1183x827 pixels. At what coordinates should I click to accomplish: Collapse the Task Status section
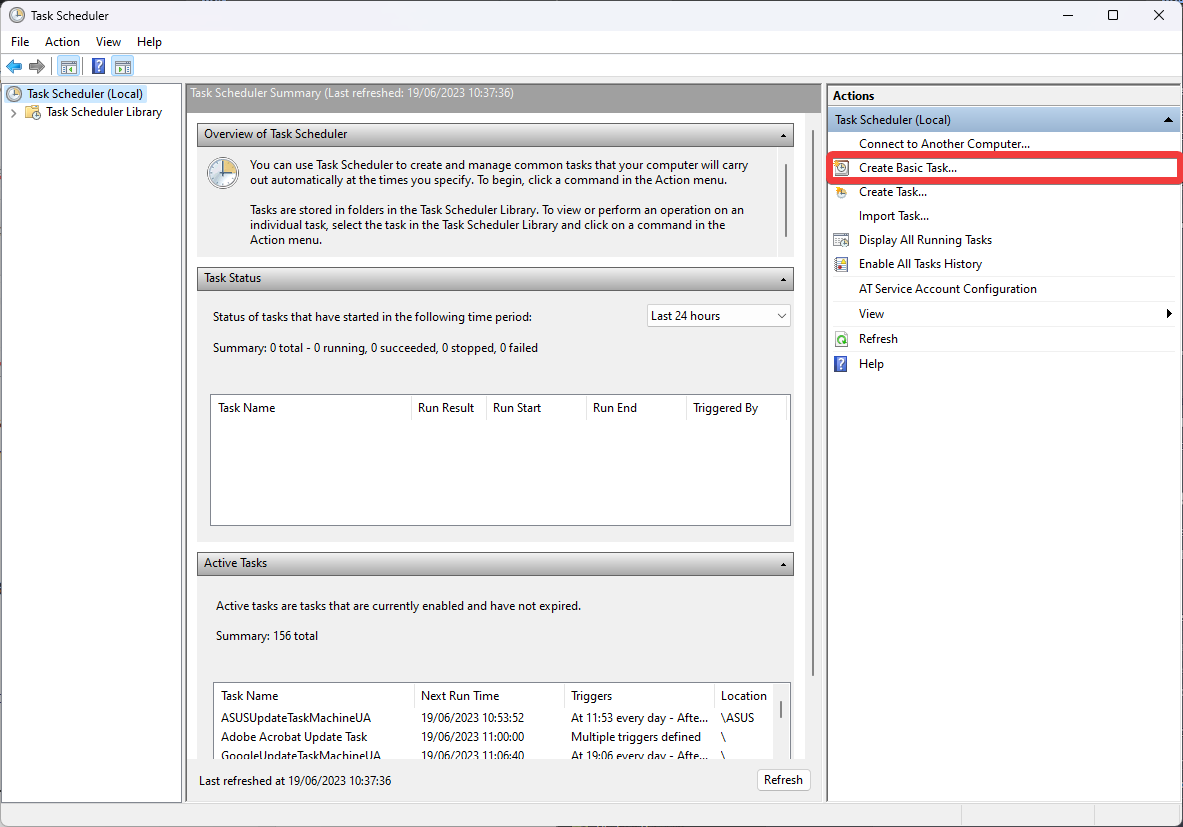(784, 279)
